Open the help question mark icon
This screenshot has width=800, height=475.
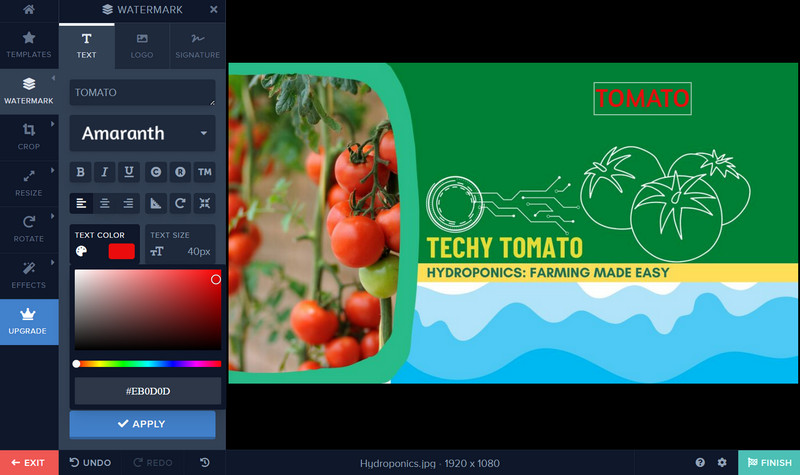pyautogui.click(x=700, y=463)
